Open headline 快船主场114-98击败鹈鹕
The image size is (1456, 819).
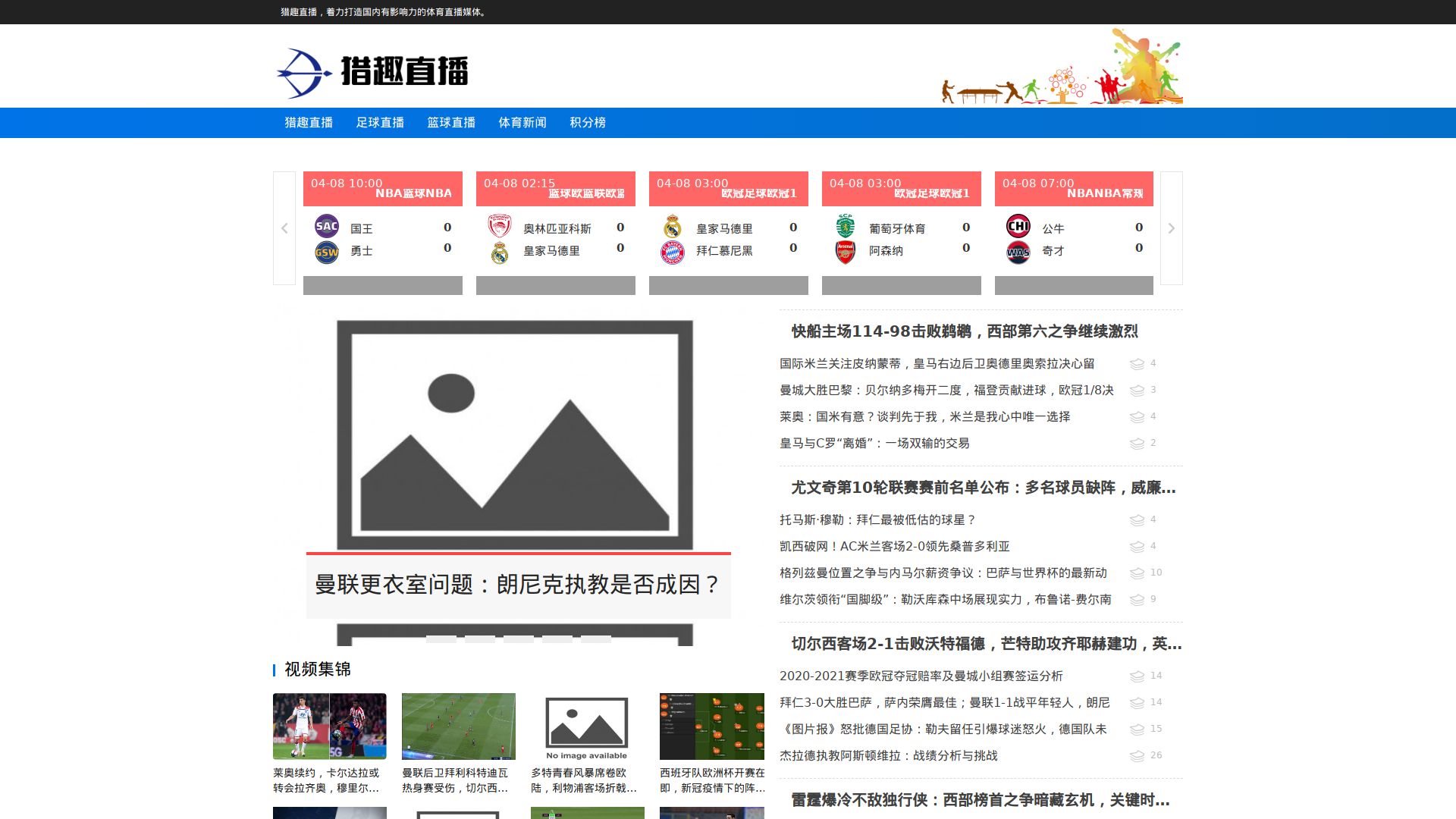[x=964, y=331]
